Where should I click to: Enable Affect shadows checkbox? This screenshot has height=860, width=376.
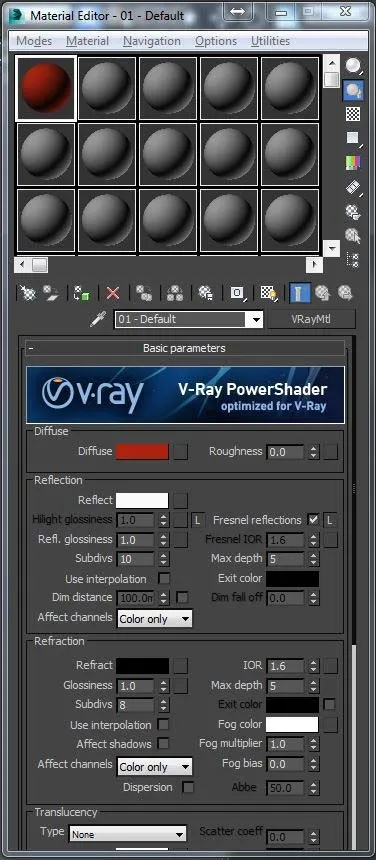tap(163, 744)
